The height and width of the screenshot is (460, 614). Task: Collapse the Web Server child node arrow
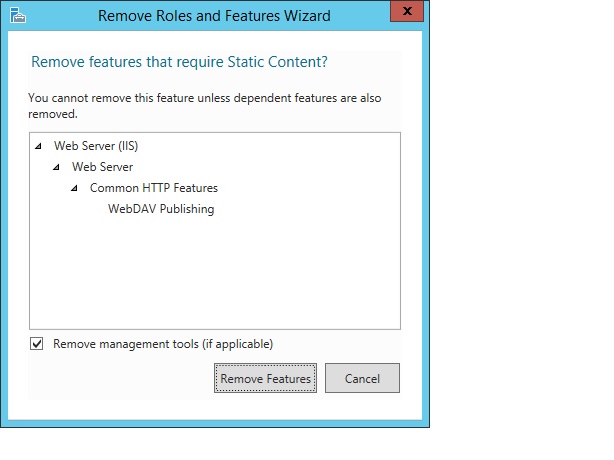click(56, 167)
